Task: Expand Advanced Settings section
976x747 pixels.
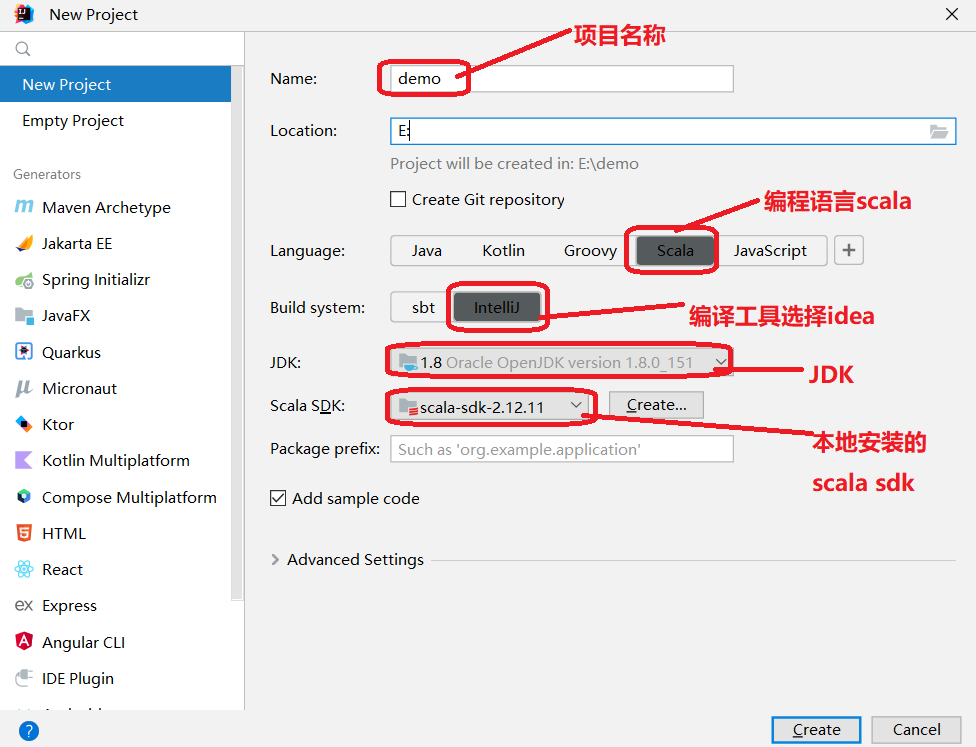Action: 276,560
